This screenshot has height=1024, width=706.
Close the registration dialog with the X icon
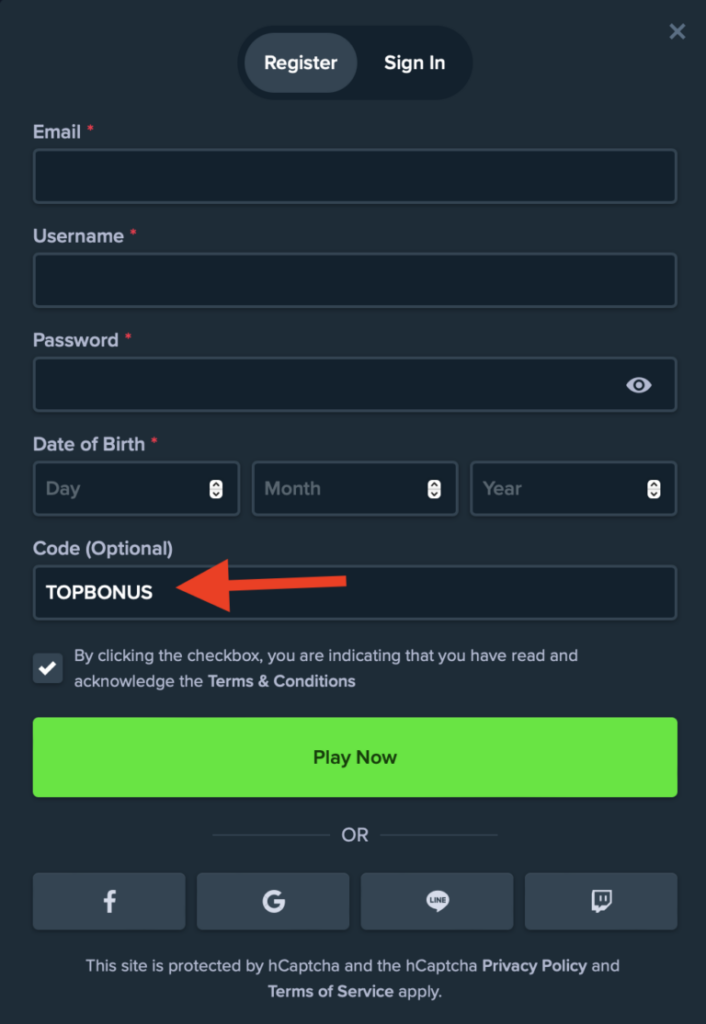677,31
